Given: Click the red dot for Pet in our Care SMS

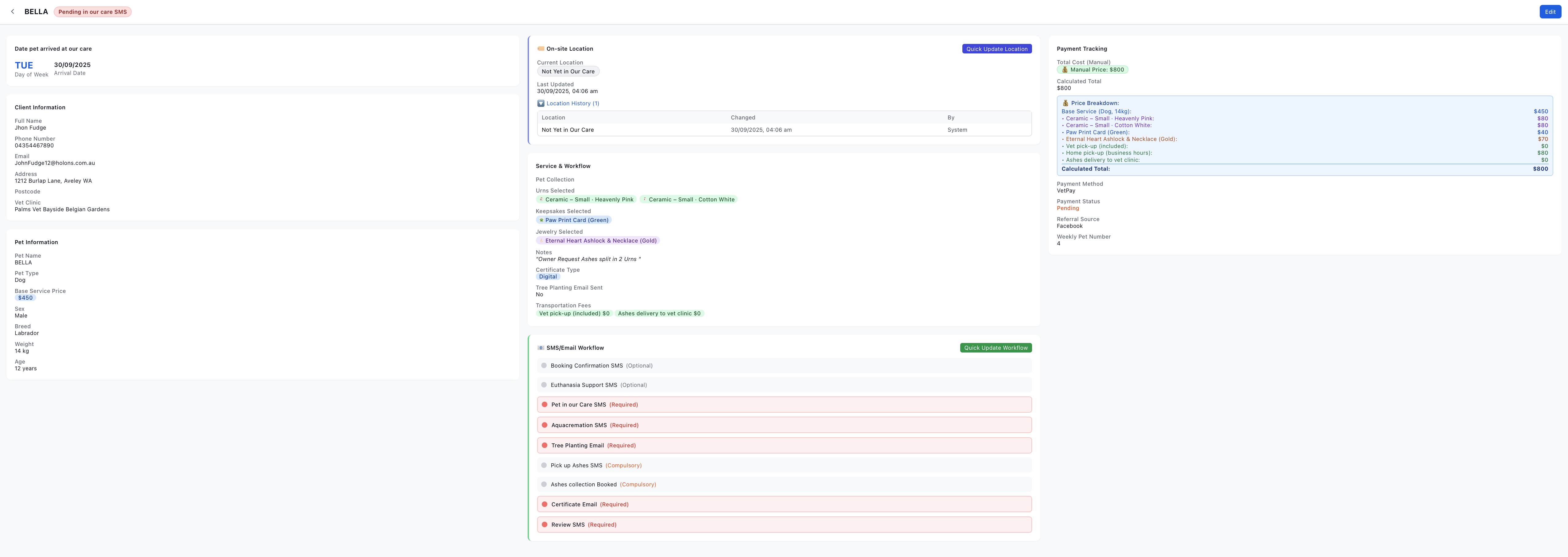Looking at the screenshot, I should coord(544,405).
